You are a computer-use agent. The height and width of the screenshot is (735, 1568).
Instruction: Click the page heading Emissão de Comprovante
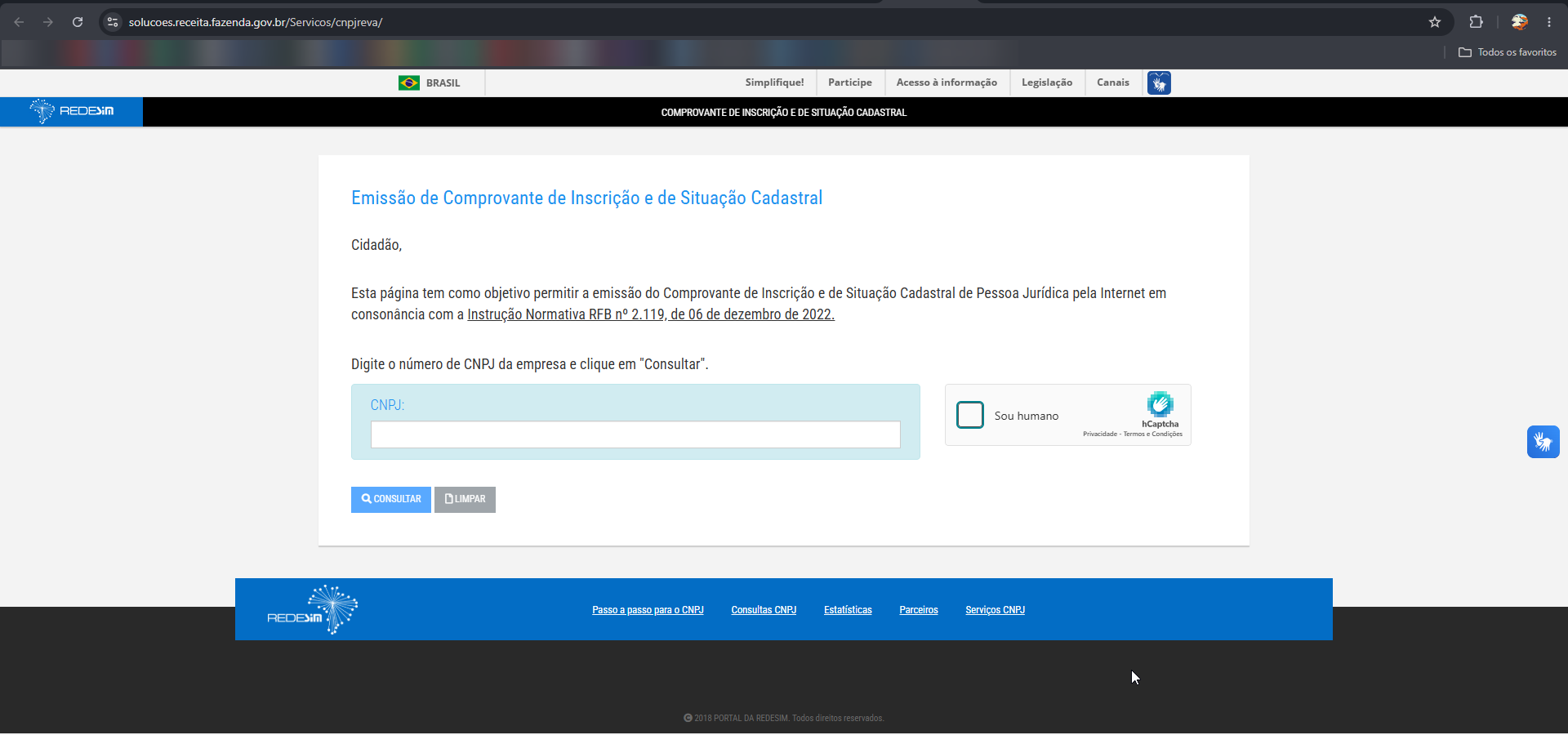click(586, 198)
